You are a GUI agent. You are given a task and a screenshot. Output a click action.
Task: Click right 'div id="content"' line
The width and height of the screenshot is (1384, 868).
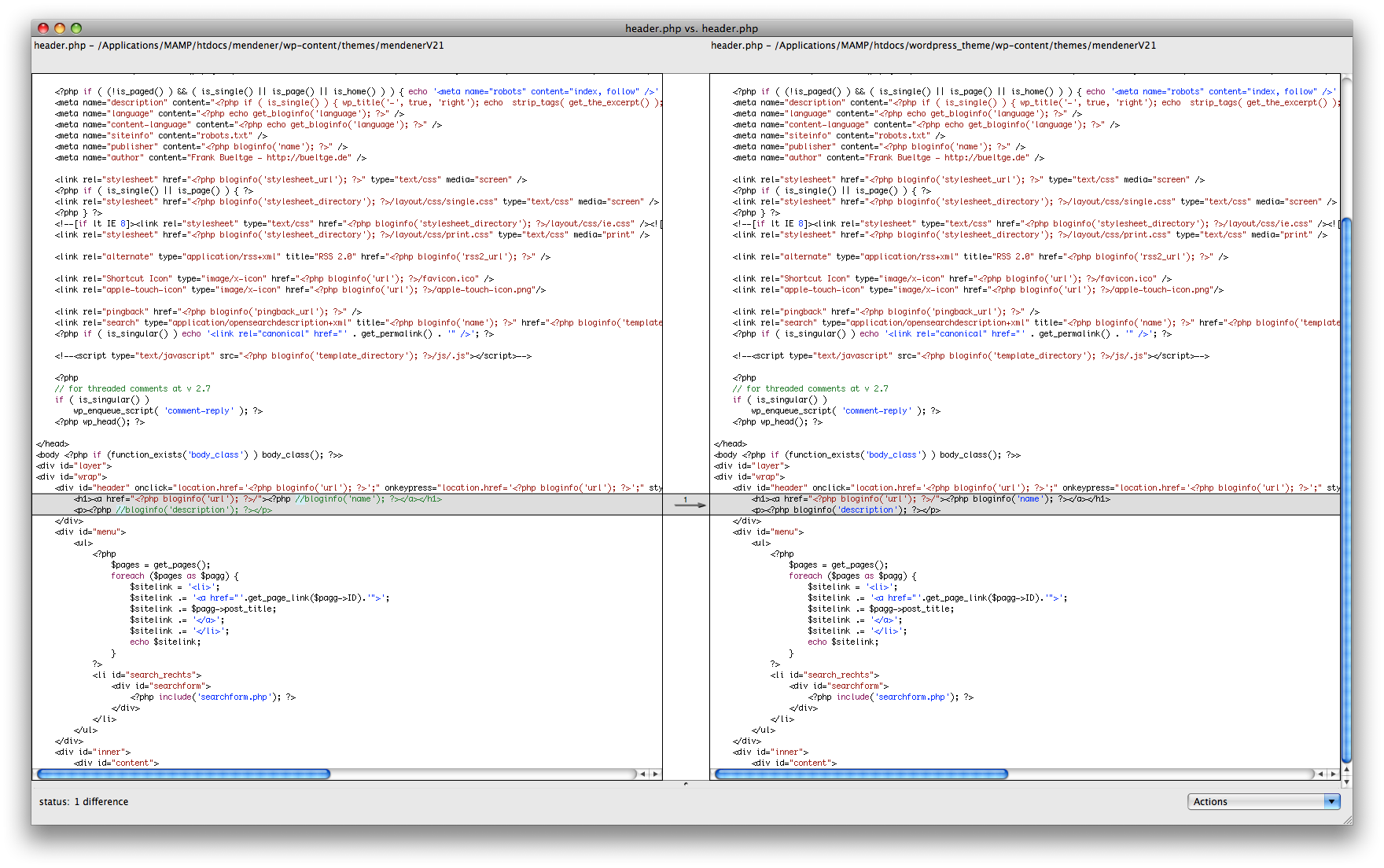coord(794,763)
